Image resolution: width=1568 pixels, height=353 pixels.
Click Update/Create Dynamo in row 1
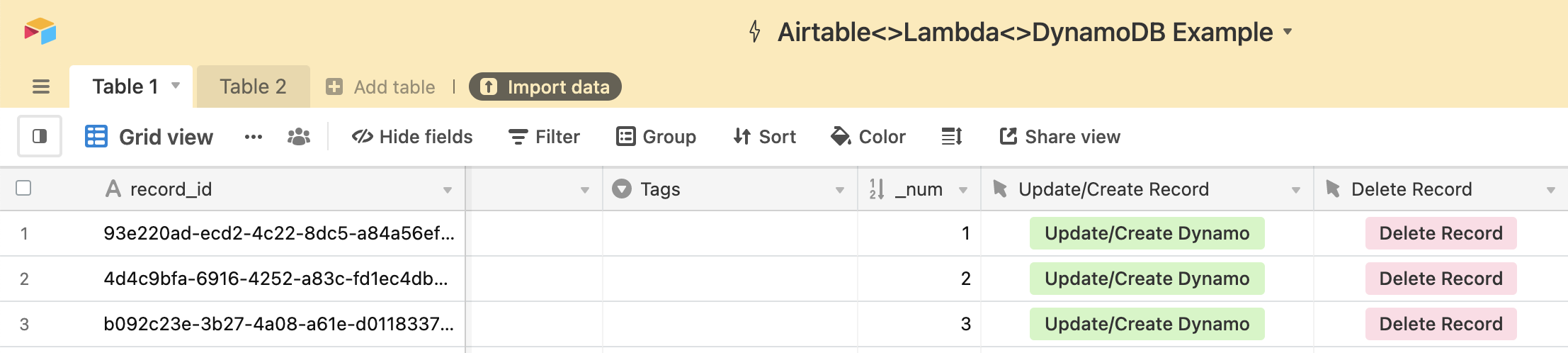point(1147,233)
